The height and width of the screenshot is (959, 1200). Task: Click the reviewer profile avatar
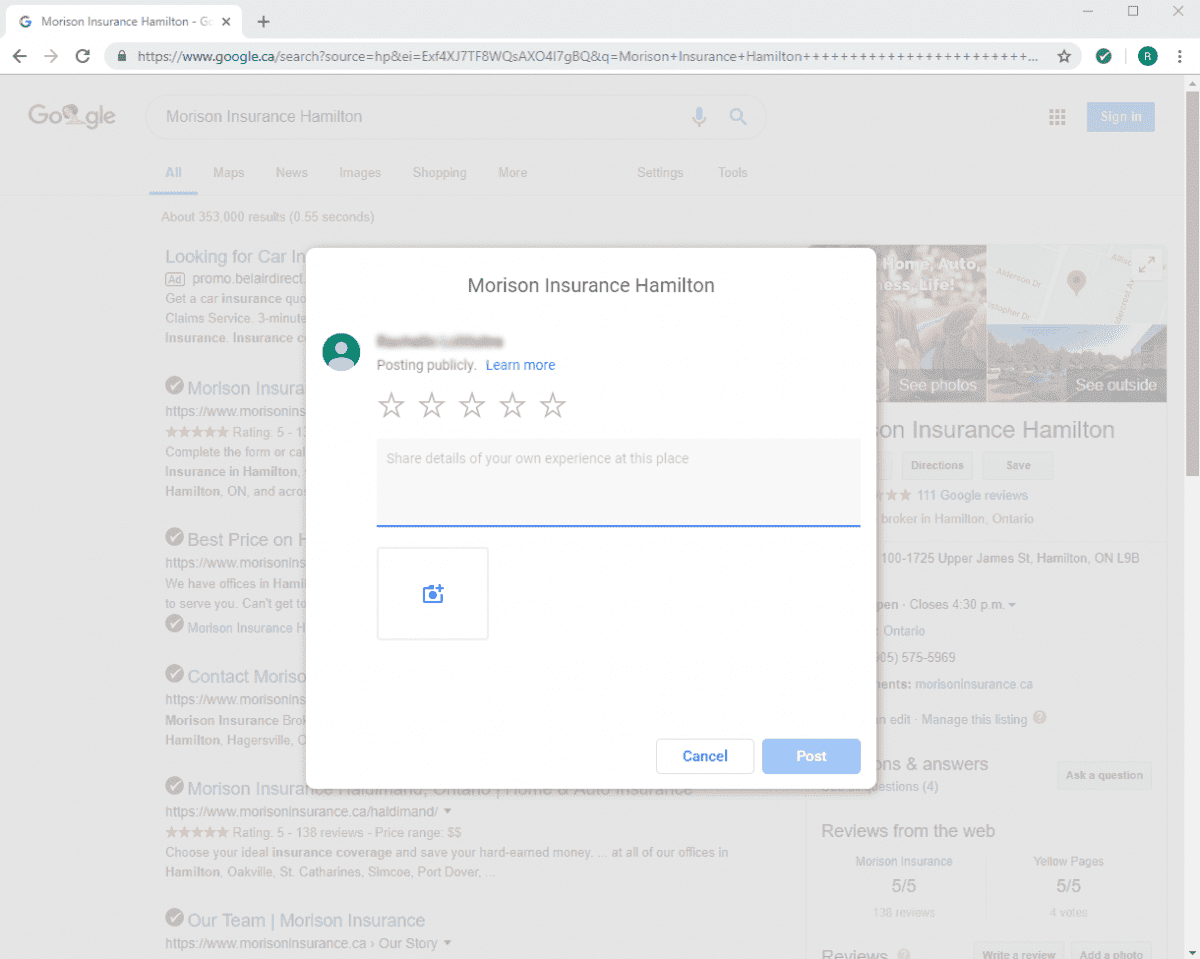coord(341,352)
